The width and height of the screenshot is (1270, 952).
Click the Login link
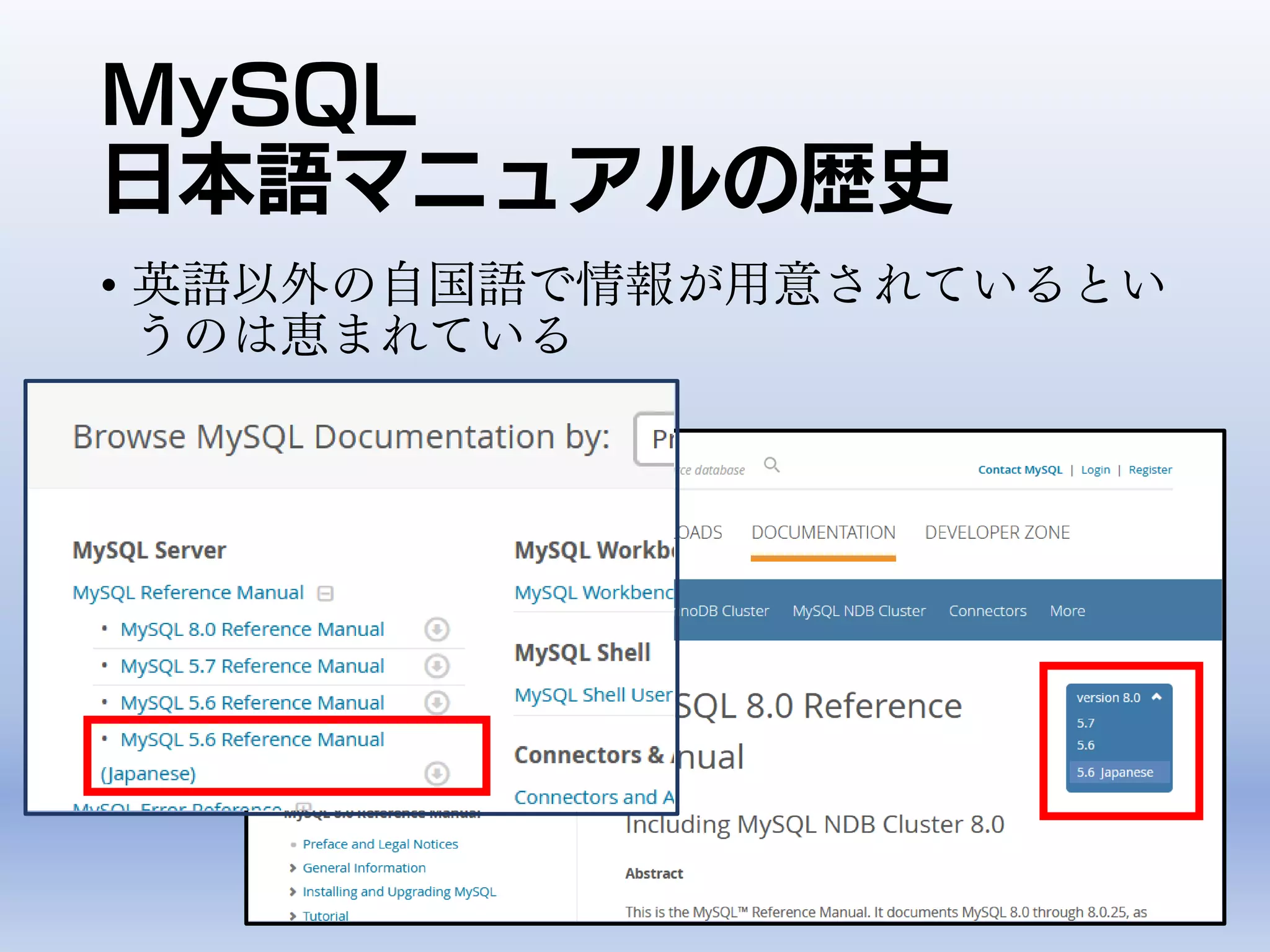pos(1095,470)
